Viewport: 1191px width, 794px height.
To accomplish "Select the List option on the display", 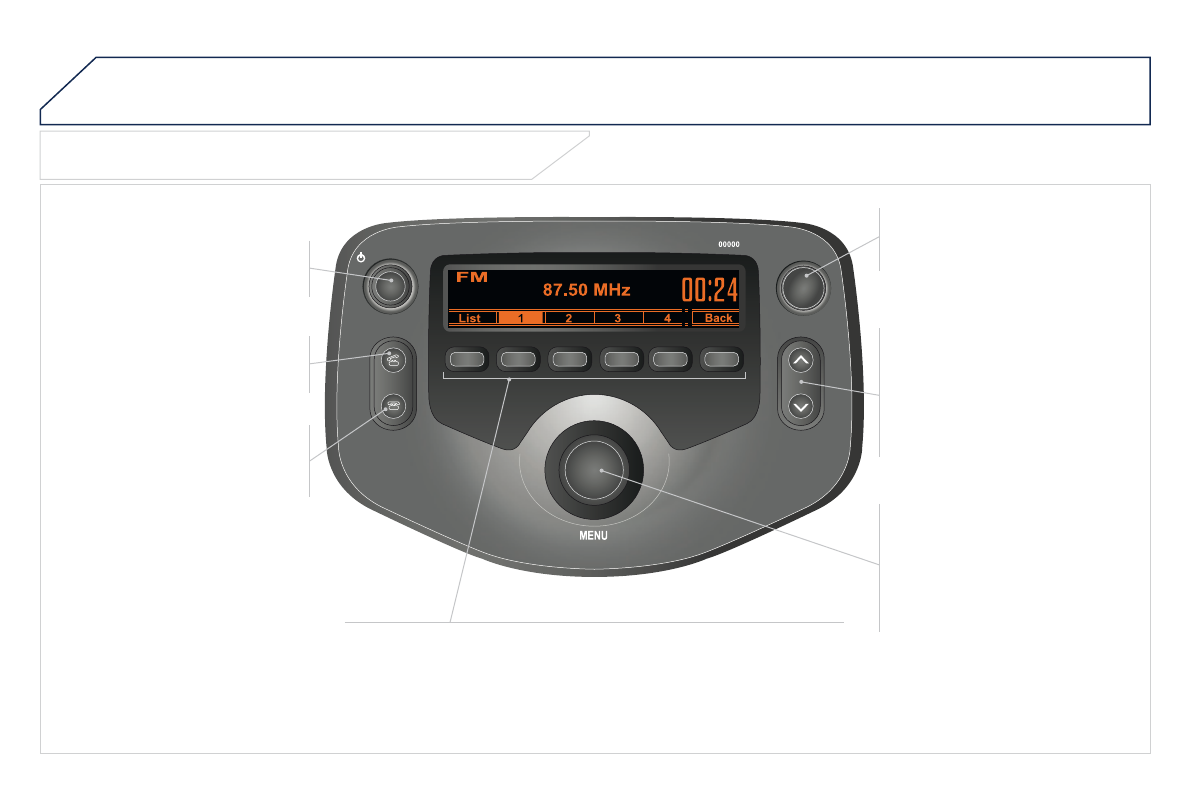I will point(469,318).
